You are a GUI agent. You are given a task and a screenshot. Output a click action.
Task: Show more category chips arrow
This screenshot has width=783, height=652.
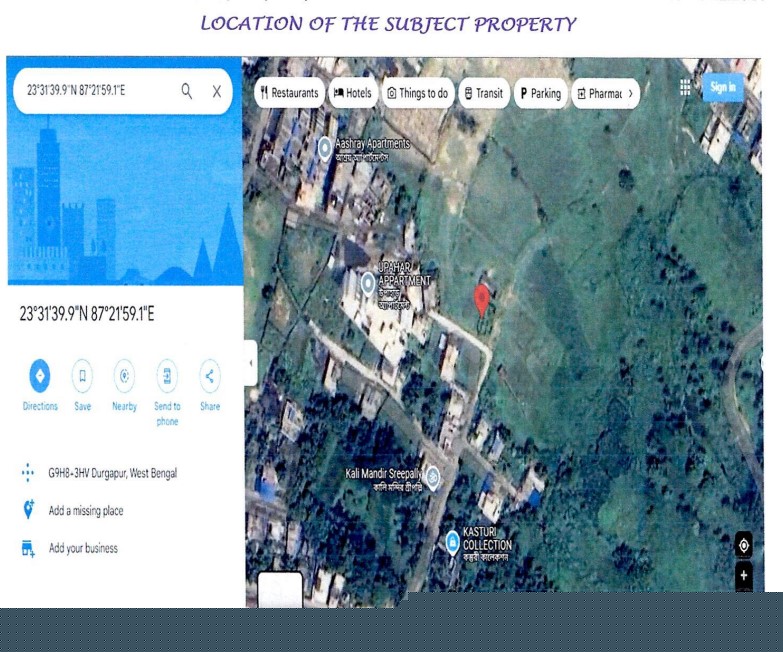click(631, 93)
